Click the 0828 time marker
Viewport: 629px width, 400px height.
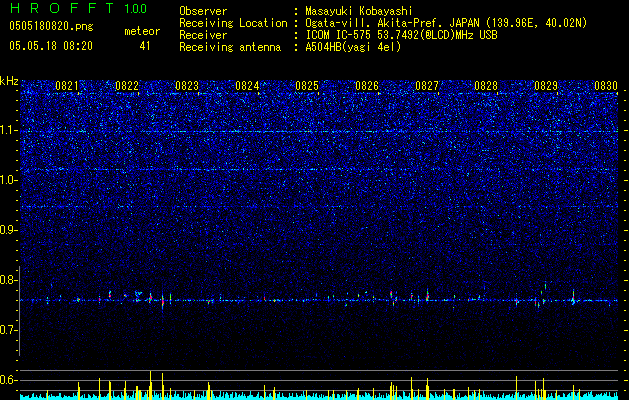(x=486, y=86)
